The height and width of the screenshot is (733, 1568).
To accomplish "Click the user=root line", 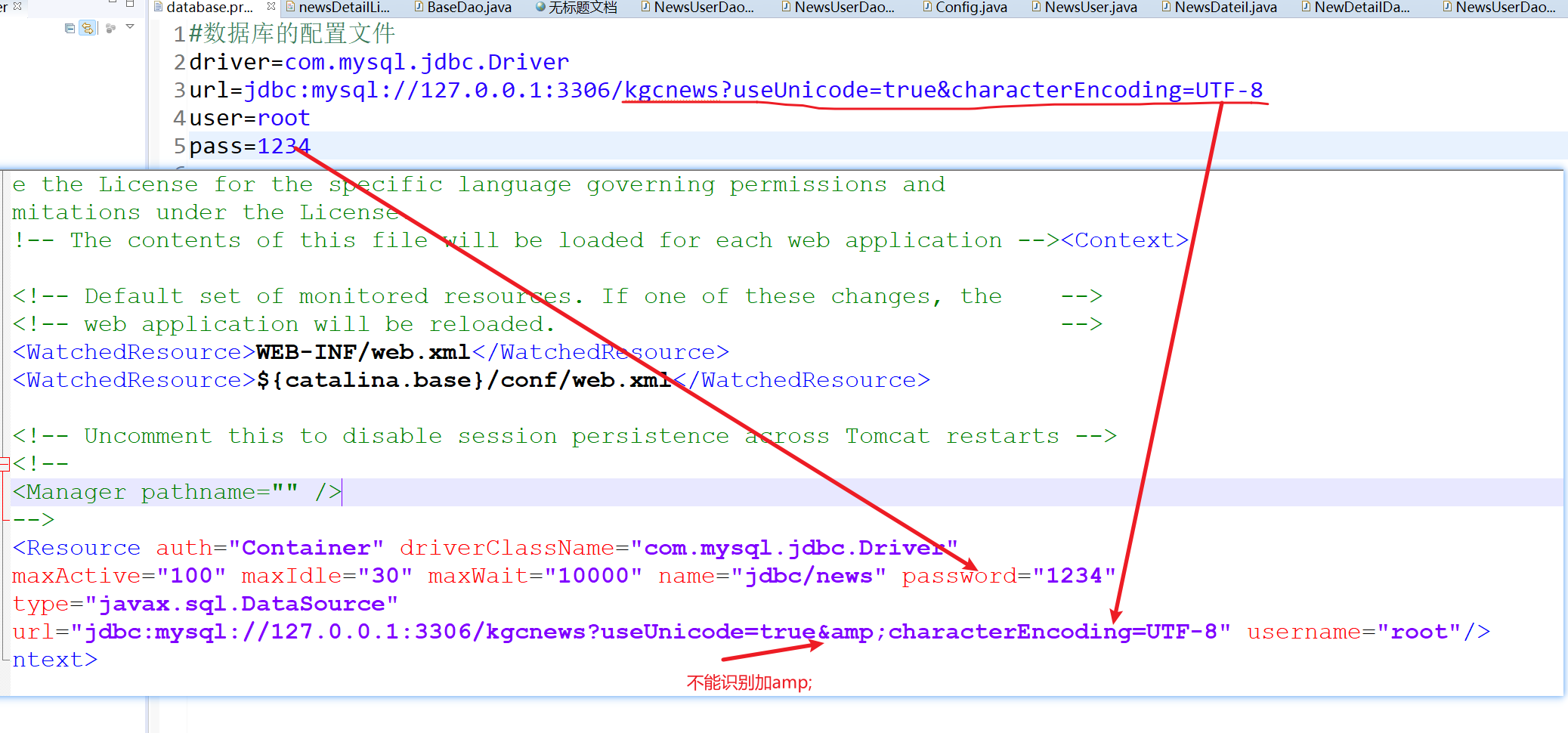I will [249, 118].
